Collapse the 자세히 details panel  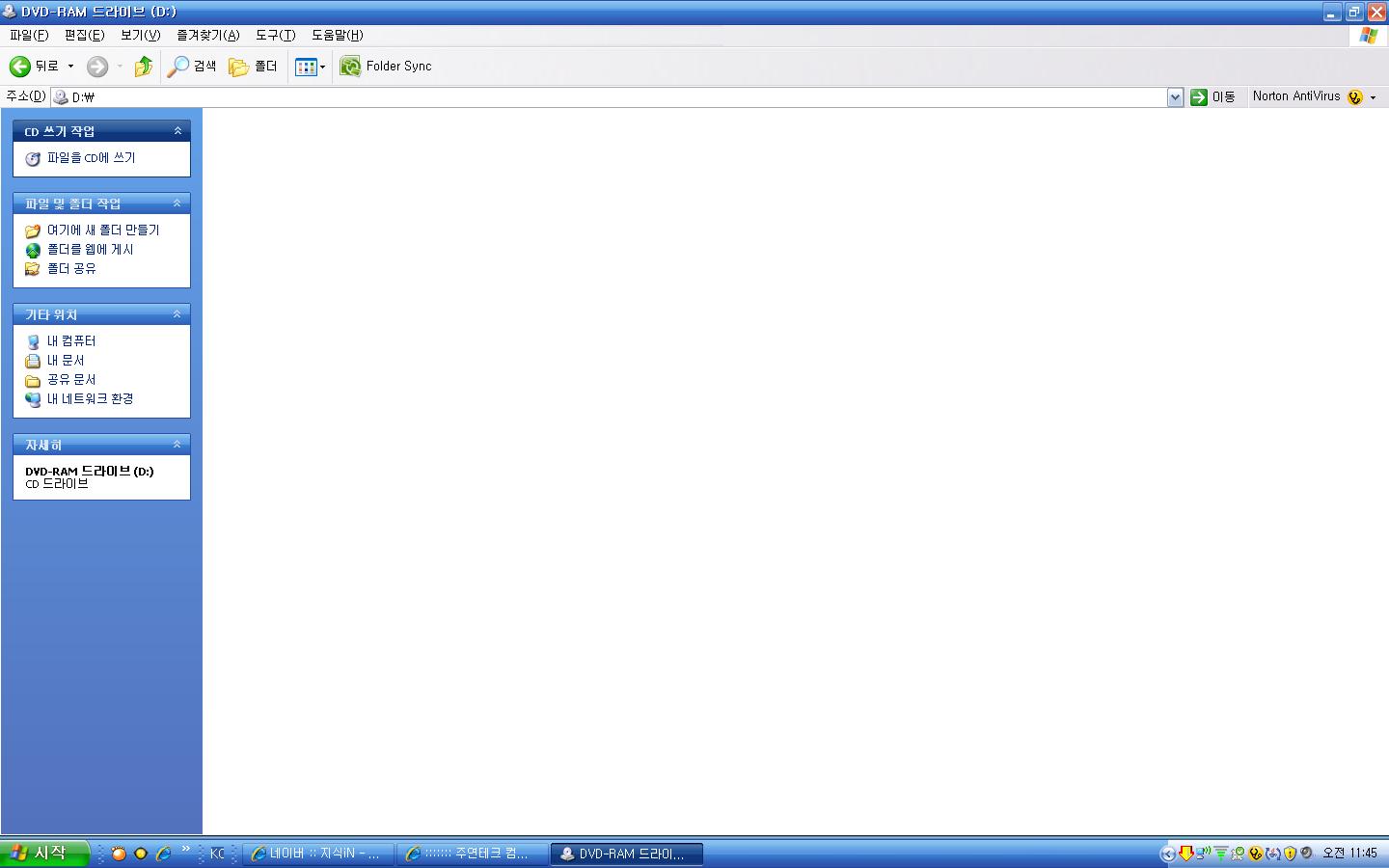pos(177,445)
